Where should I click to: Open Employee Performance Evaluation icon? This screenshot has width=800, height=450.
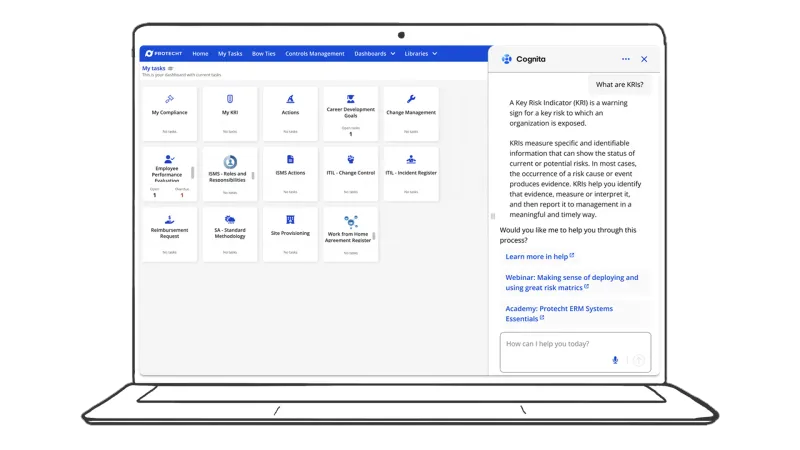click(x=169, y=159)
